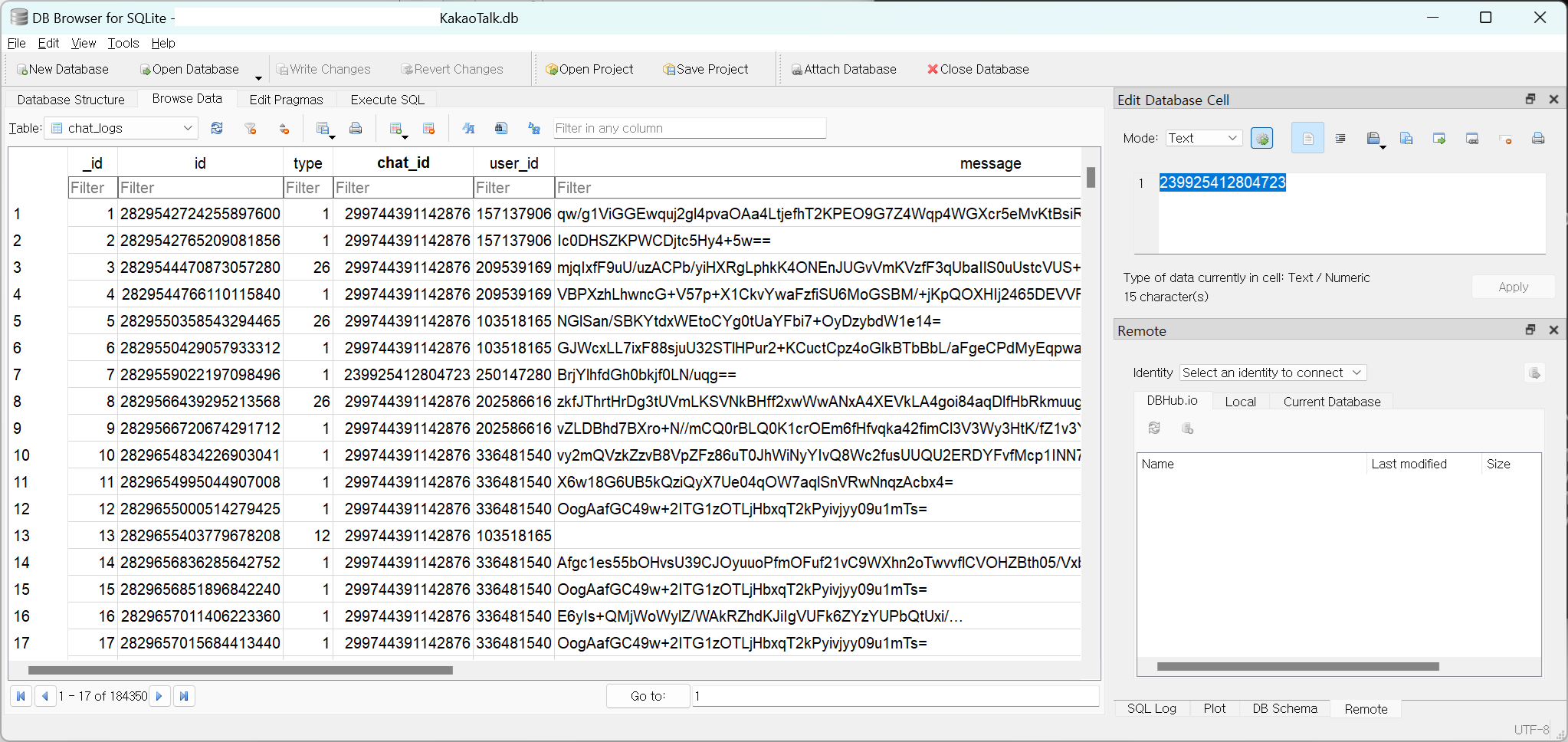This screenshot has width=1568, height=742.
Task: Open the Tools menu
Action: coord(123,43)
